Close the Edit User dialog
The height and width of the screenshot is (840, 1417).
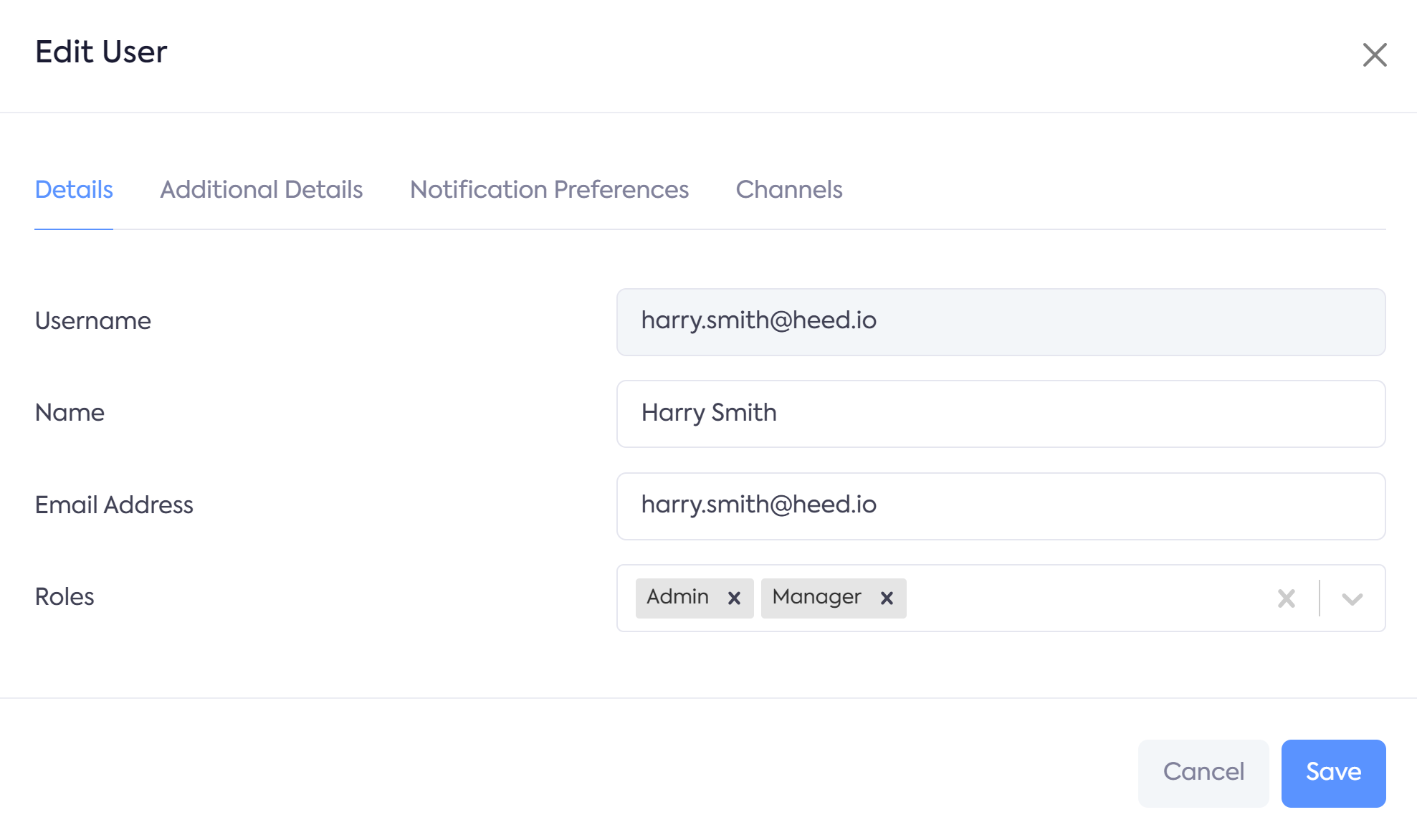1374,54
